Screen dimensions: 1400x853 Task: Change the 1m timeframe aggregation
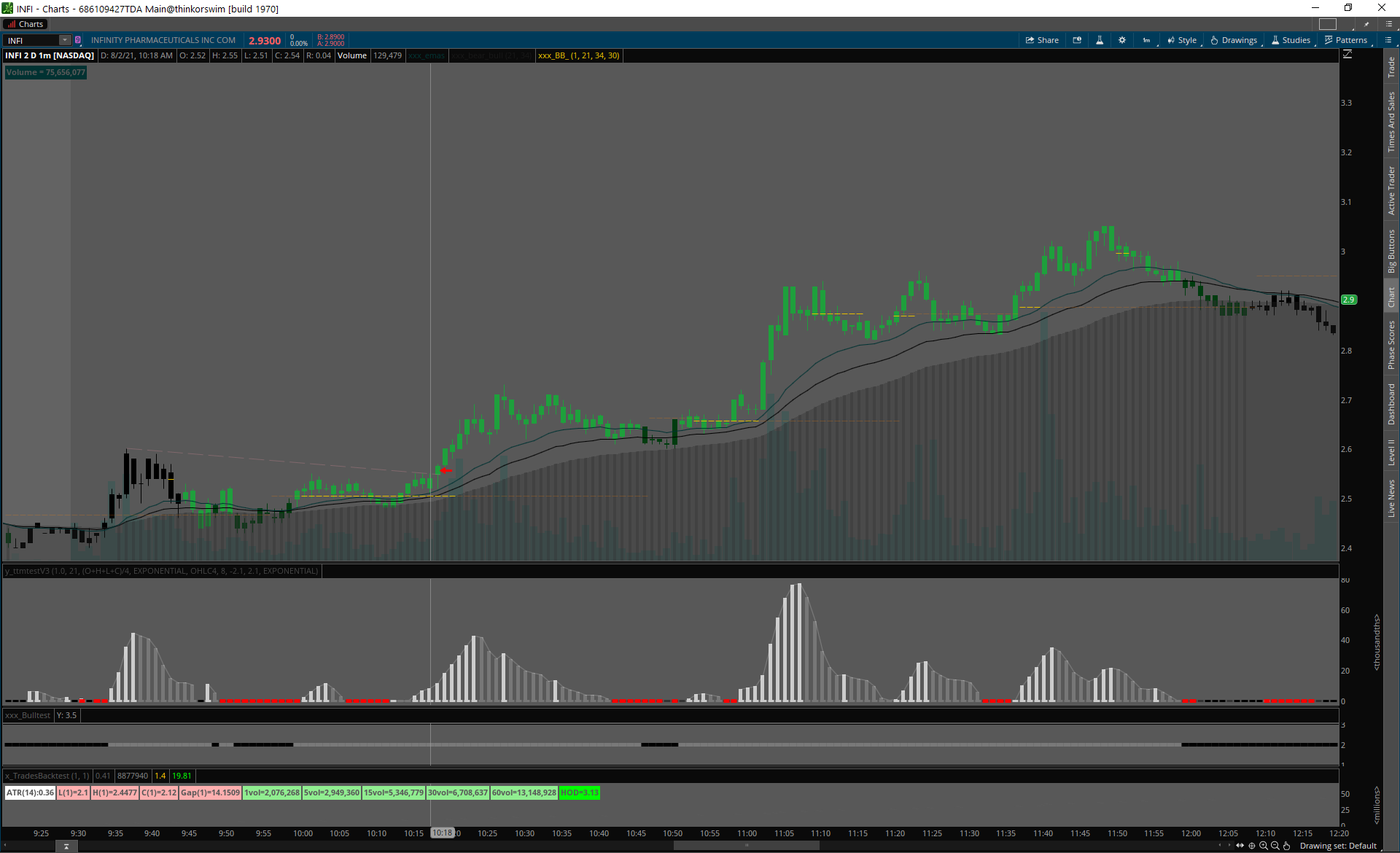pyautogui.click(x=1146, y=40)
